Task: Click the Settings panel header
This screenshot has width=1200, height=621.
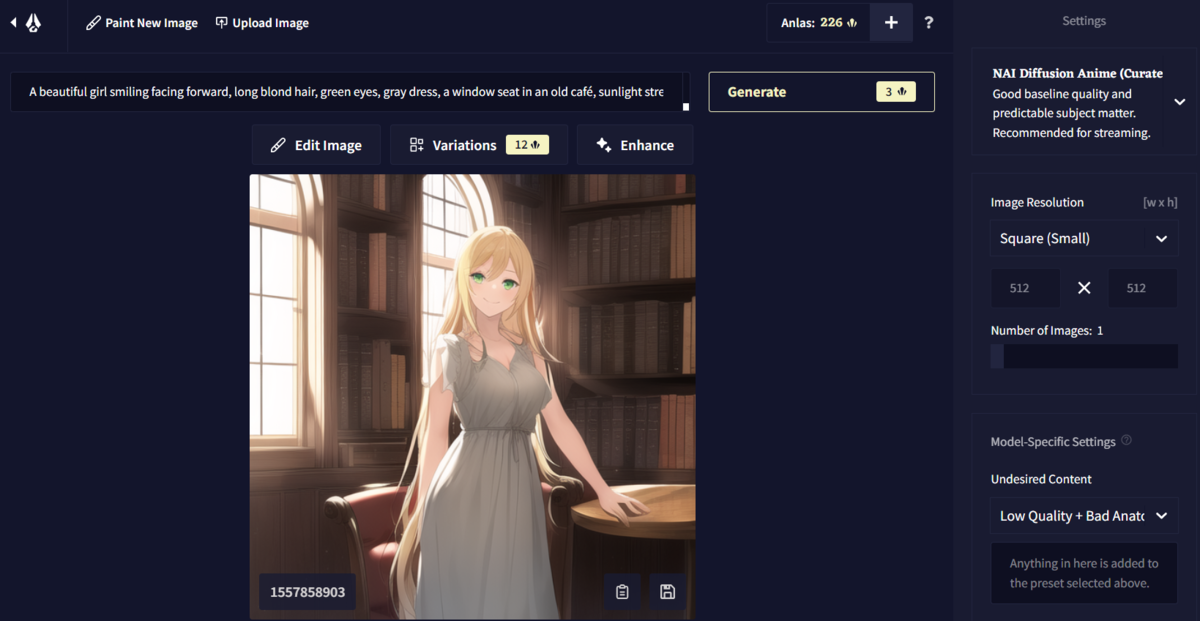Action: [1084, 21]
